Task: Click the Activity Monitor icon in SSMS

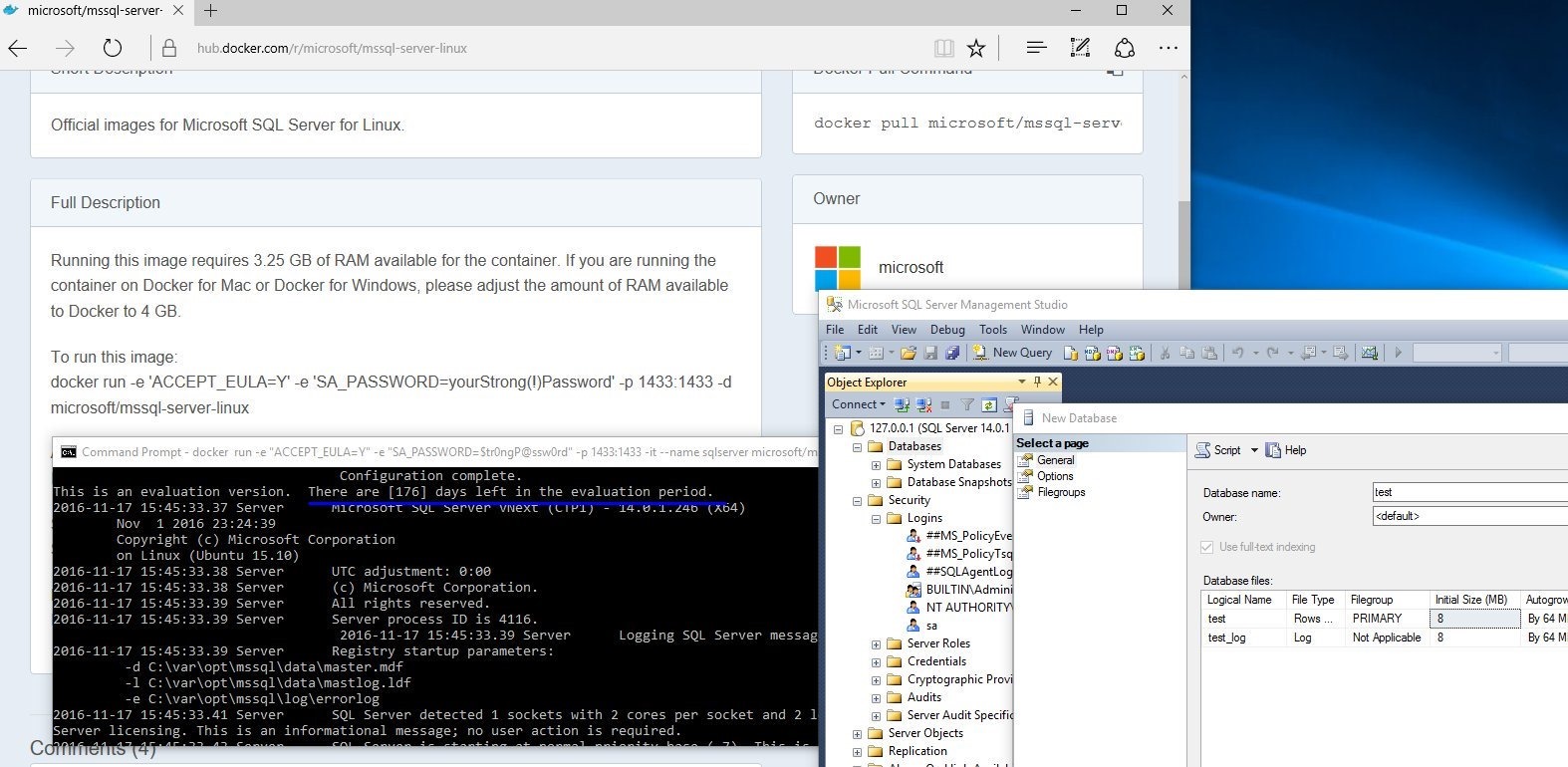Action: click(x=1370, y=353)
